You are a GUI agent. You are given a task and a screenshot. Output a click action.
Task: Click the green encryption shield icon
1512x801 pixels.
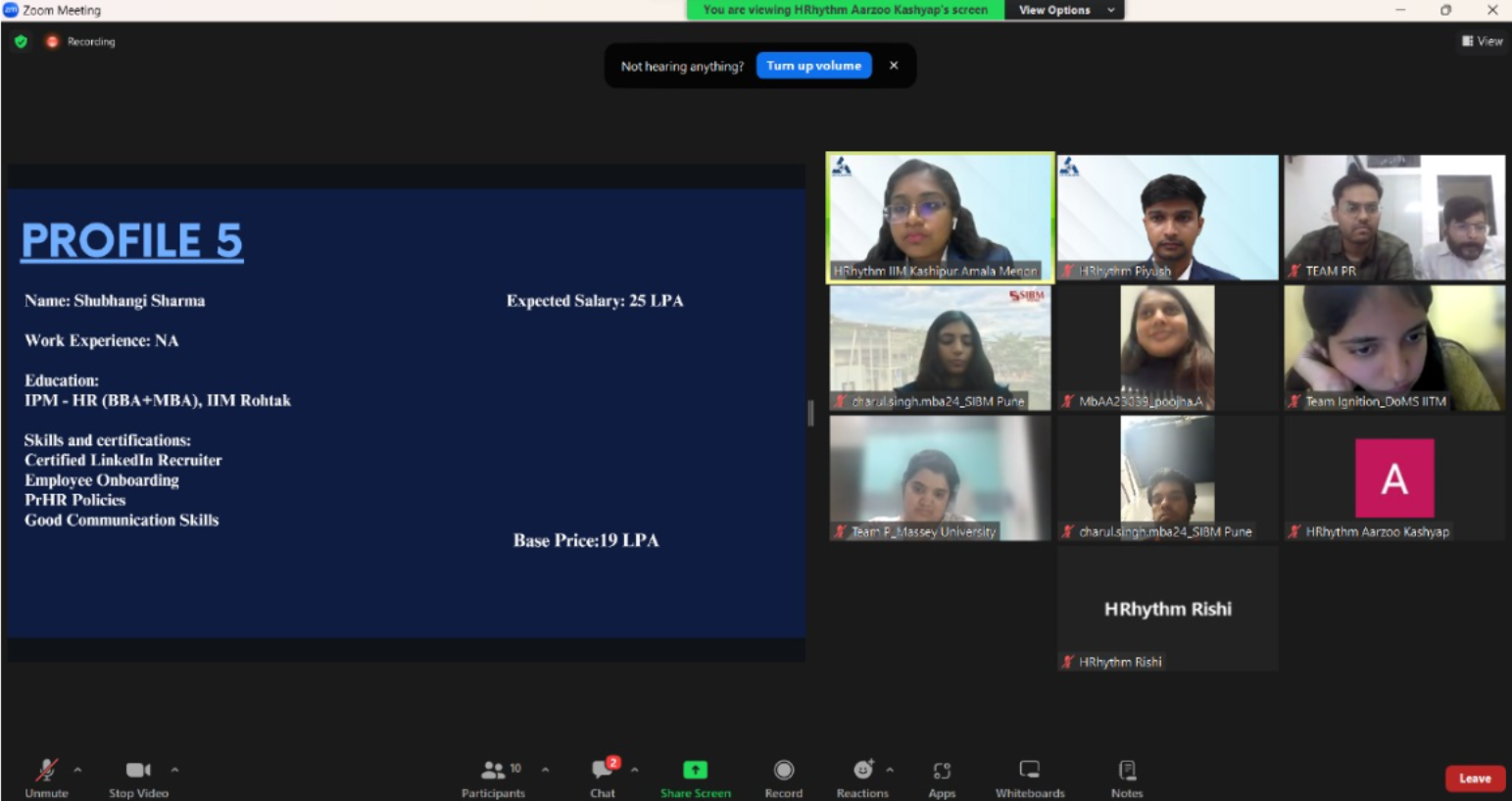click(x=21, y=41)
